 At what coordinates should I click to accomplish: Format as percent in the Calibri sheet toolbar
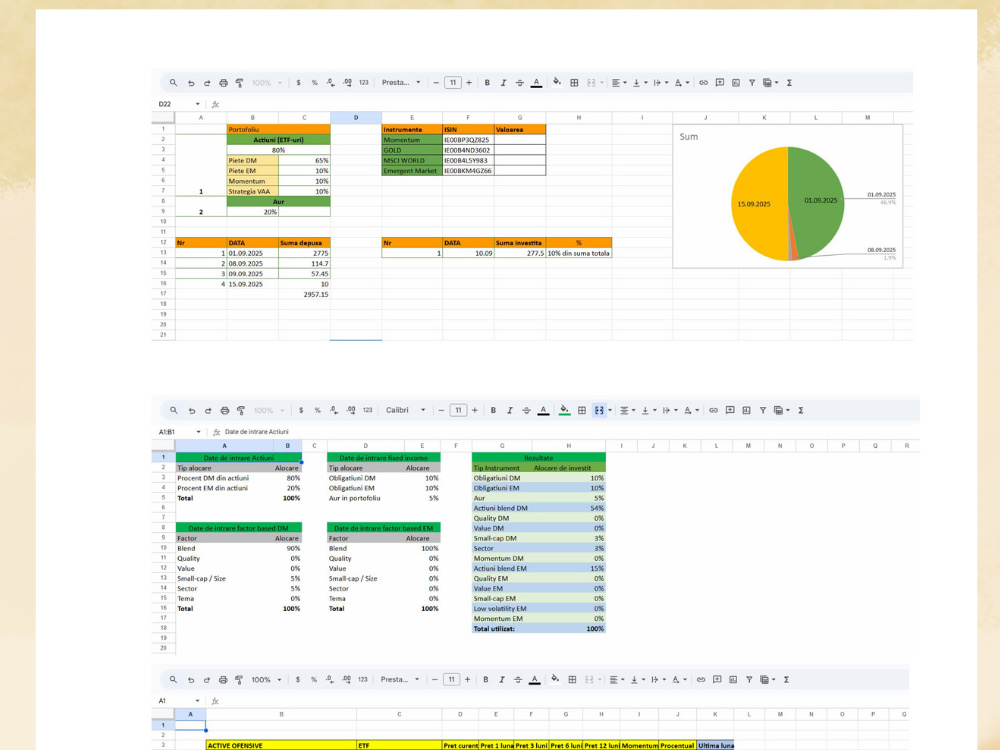318,411
